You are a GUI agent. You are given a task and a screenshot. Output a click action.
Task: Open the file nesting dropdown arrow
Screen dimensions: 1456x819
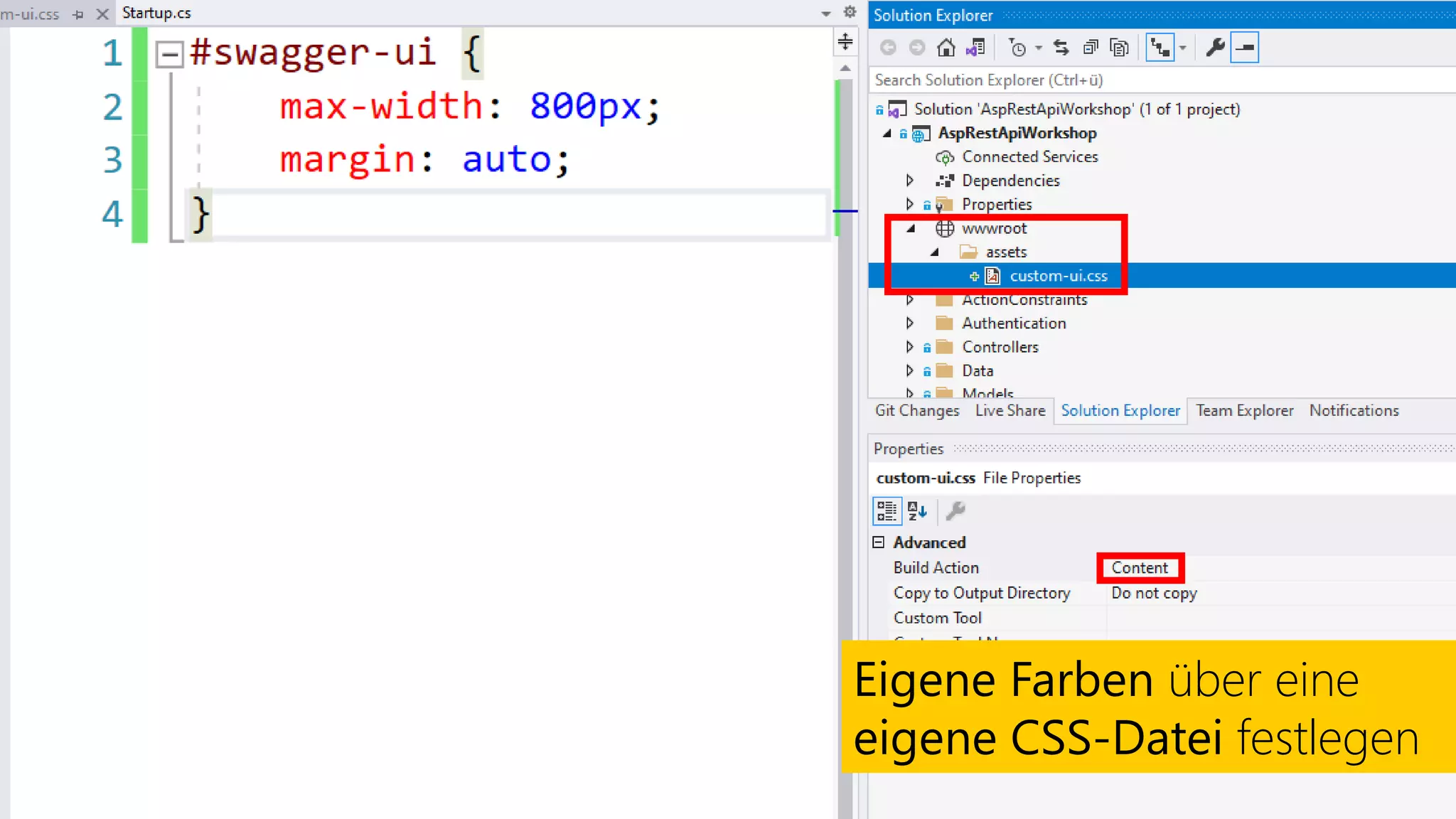pos(1183,48)
